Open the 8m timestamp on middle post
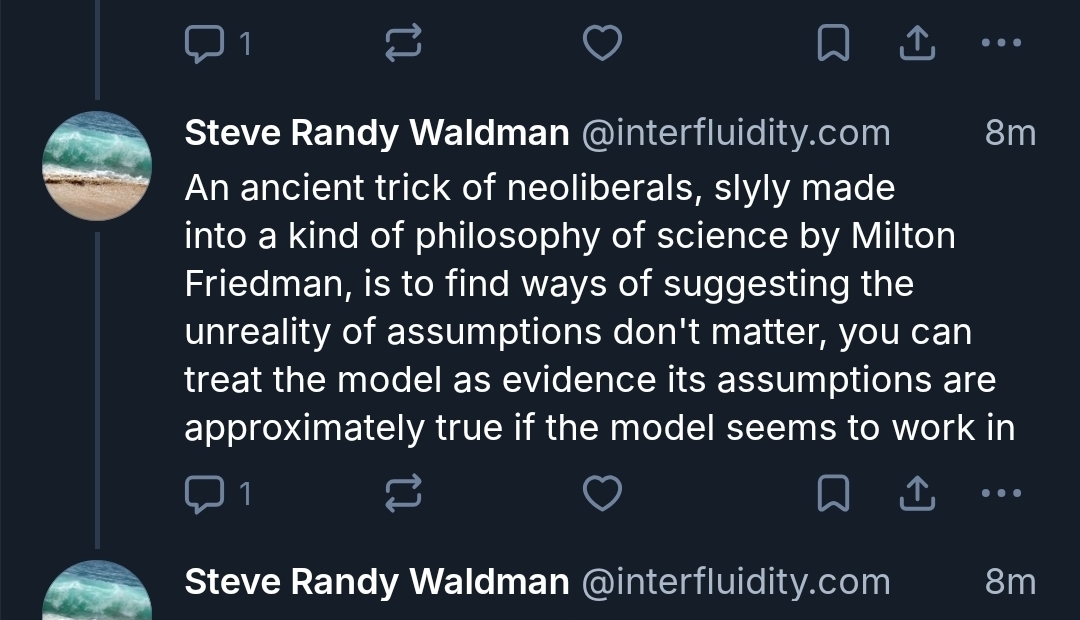Screen dimensions: 1080x620 pos(1010,133)
